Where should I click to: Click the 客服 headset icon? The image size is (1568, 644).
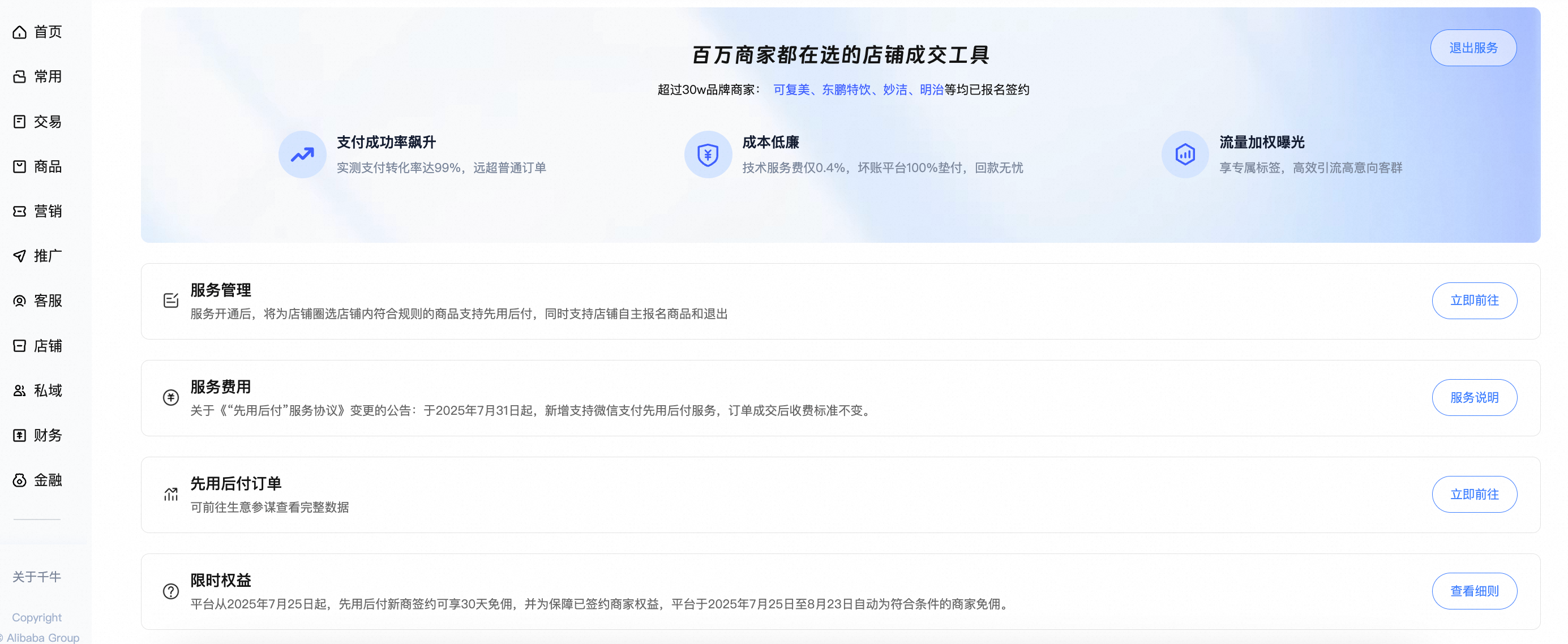coord(19,300)
